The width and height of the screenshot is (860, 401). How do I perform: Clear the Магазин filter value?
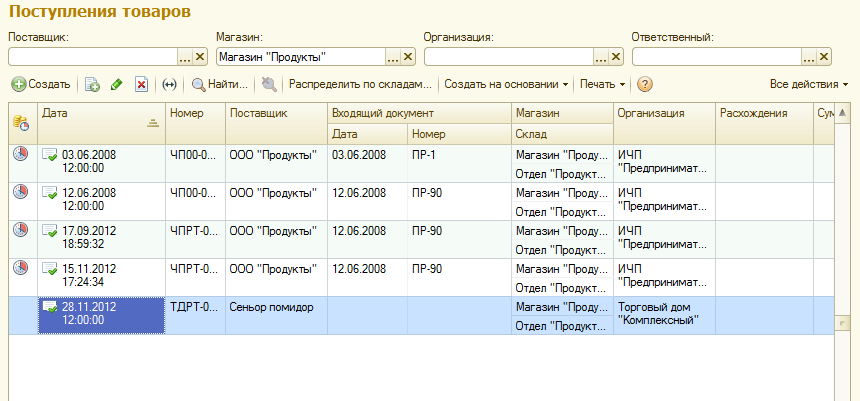coord(408,57)
